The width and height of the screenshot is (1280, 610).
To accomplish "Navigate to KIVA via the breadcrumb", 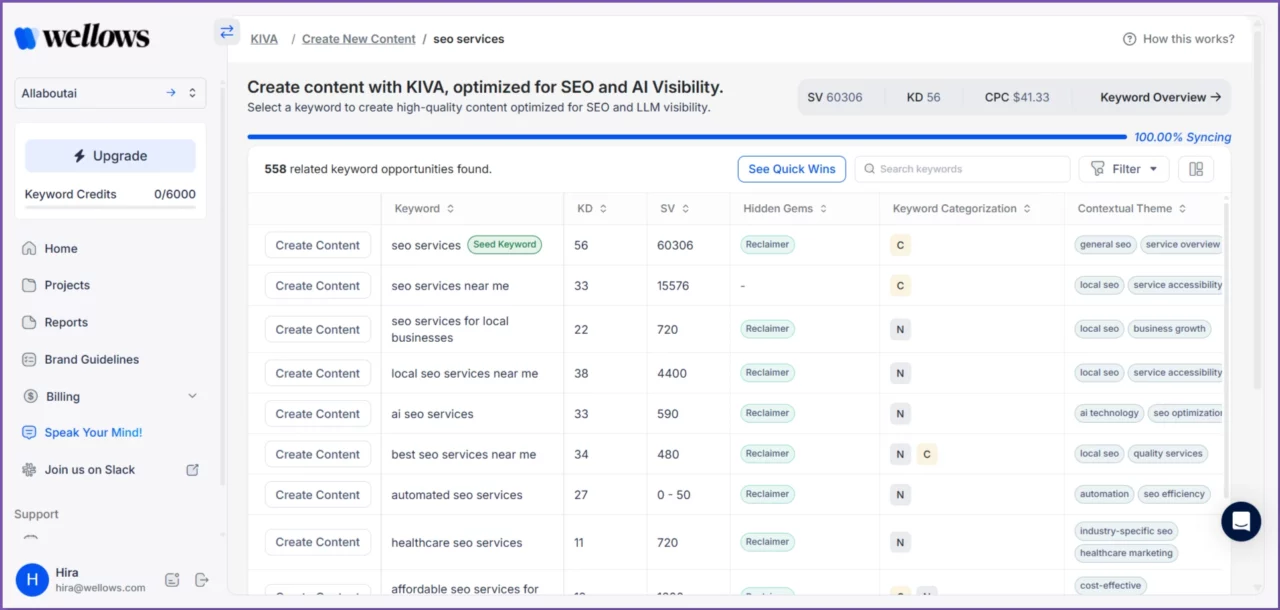I will (x=264, y=38).
